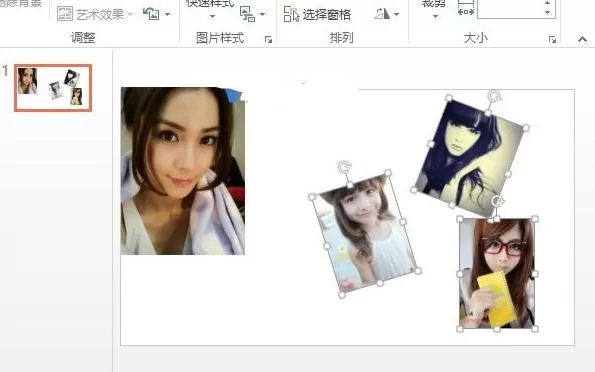Click the rotate objects icon
This screenshot has width=595, height=372.
click(x=382, y=14)
